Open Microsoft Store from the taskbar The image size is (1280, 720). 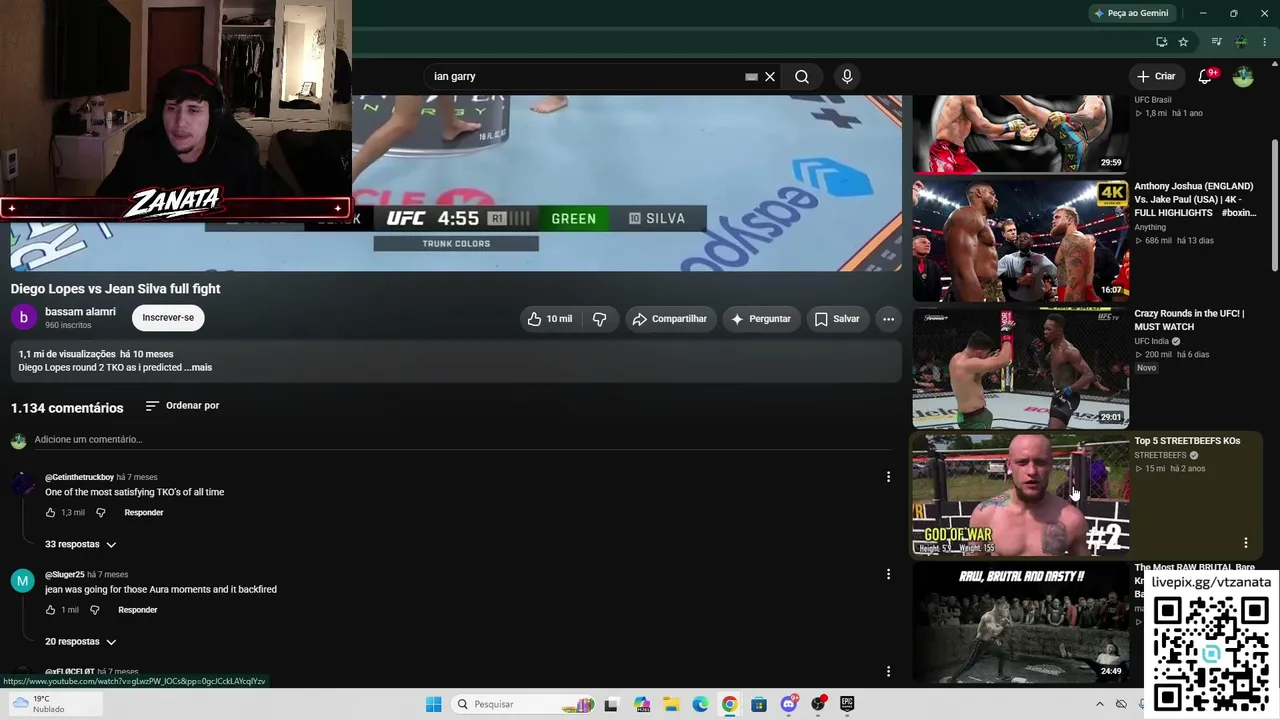pyautogui.click(x=759, y=704)
